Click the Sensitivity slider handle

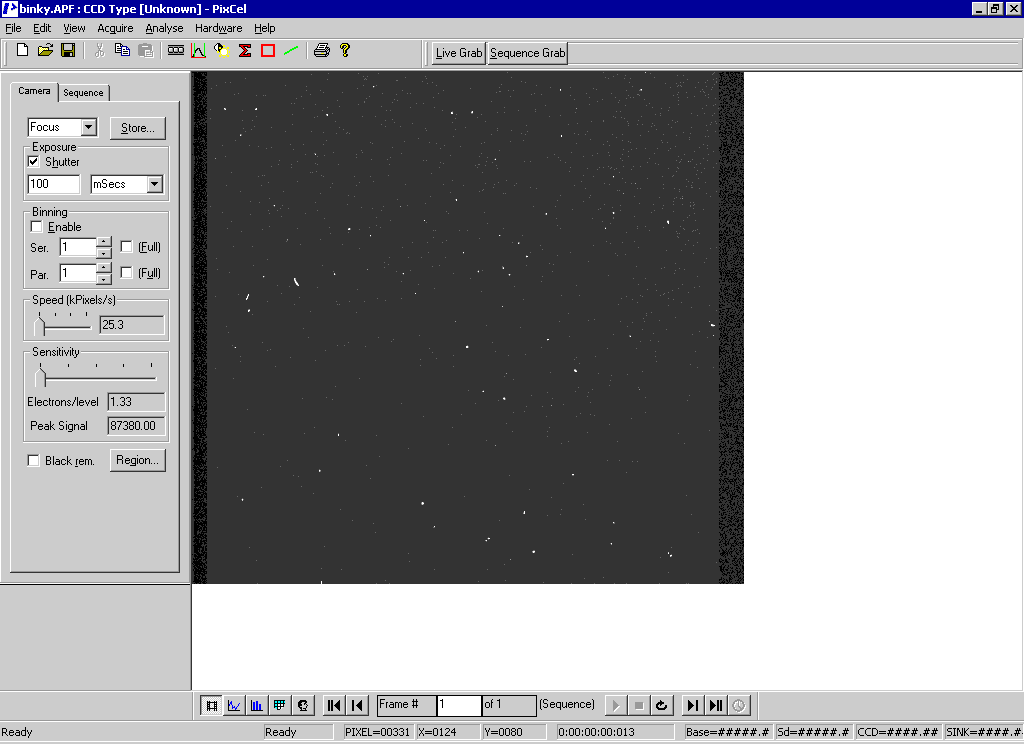pyautogui.click(x=40, y=377)
